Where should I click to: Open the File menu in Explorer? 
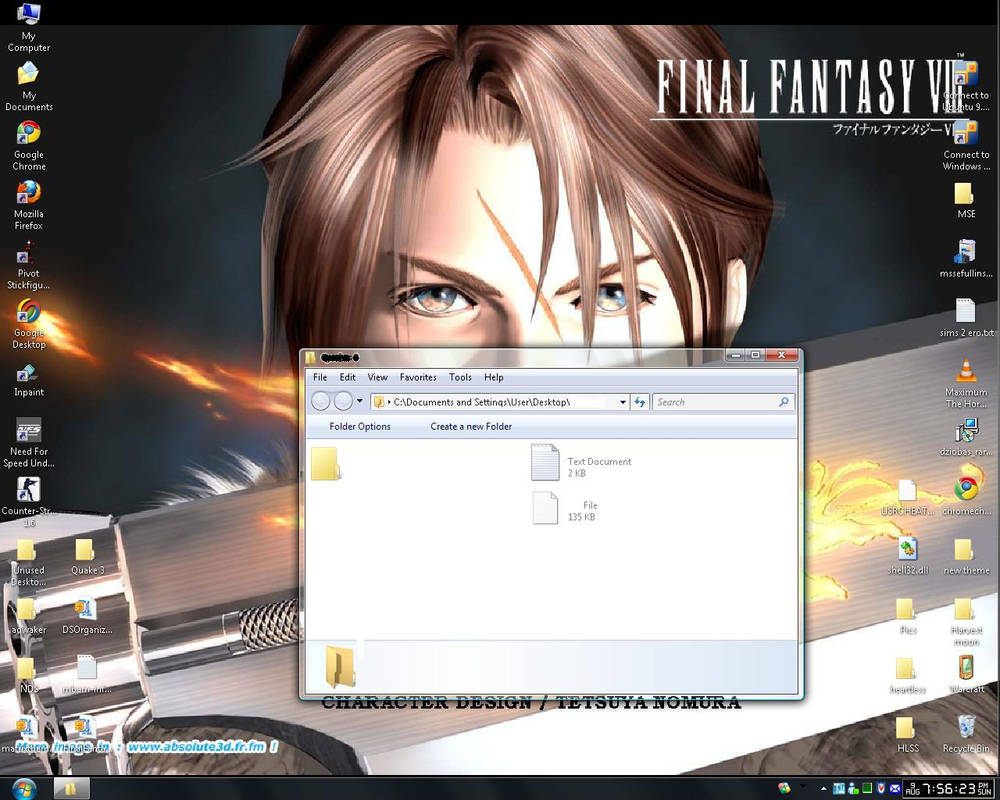click(x=320, y=377)
